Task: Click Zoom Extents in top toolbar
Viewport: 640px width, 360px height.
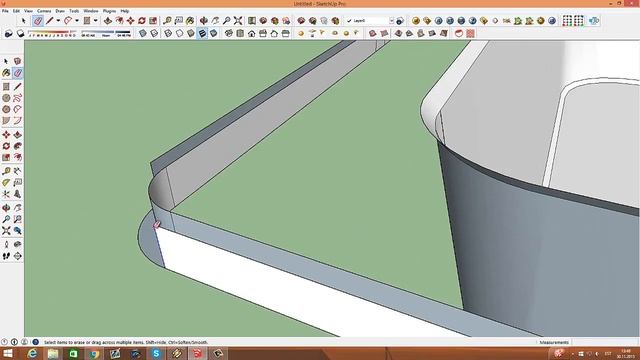Action: (238, 20)
